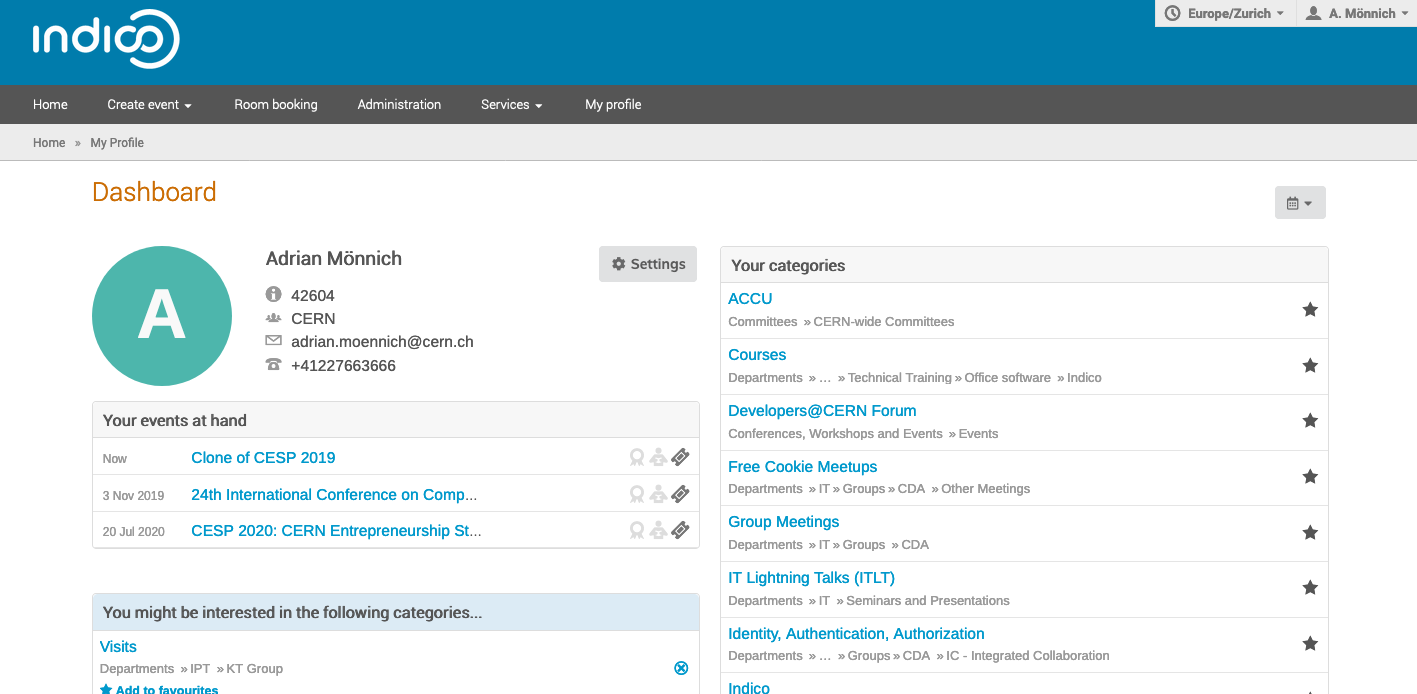The height and width of the screenshot is (694, 1417).
Task: Toggle the star for Free Cookie Meetups
Action: (1310, 477)
